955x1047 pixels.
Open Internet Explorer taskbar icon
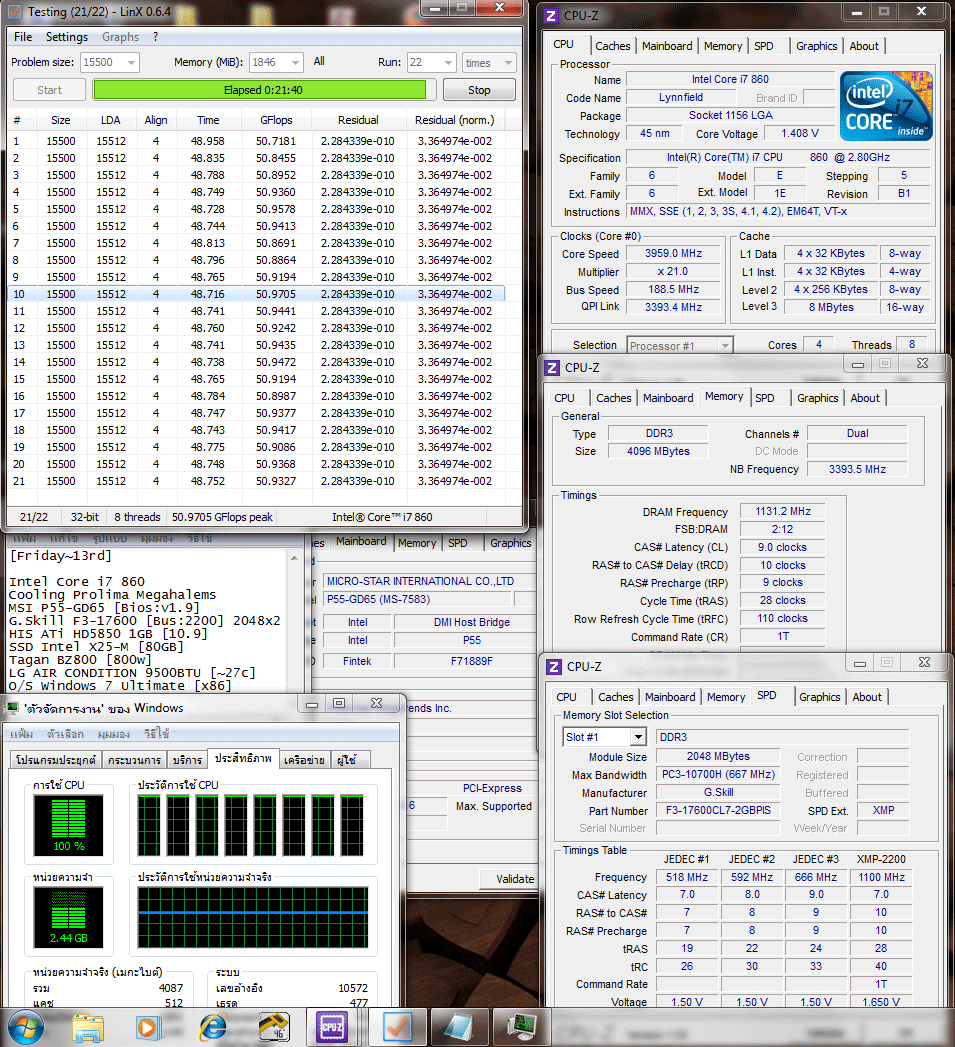point(212,1028)
